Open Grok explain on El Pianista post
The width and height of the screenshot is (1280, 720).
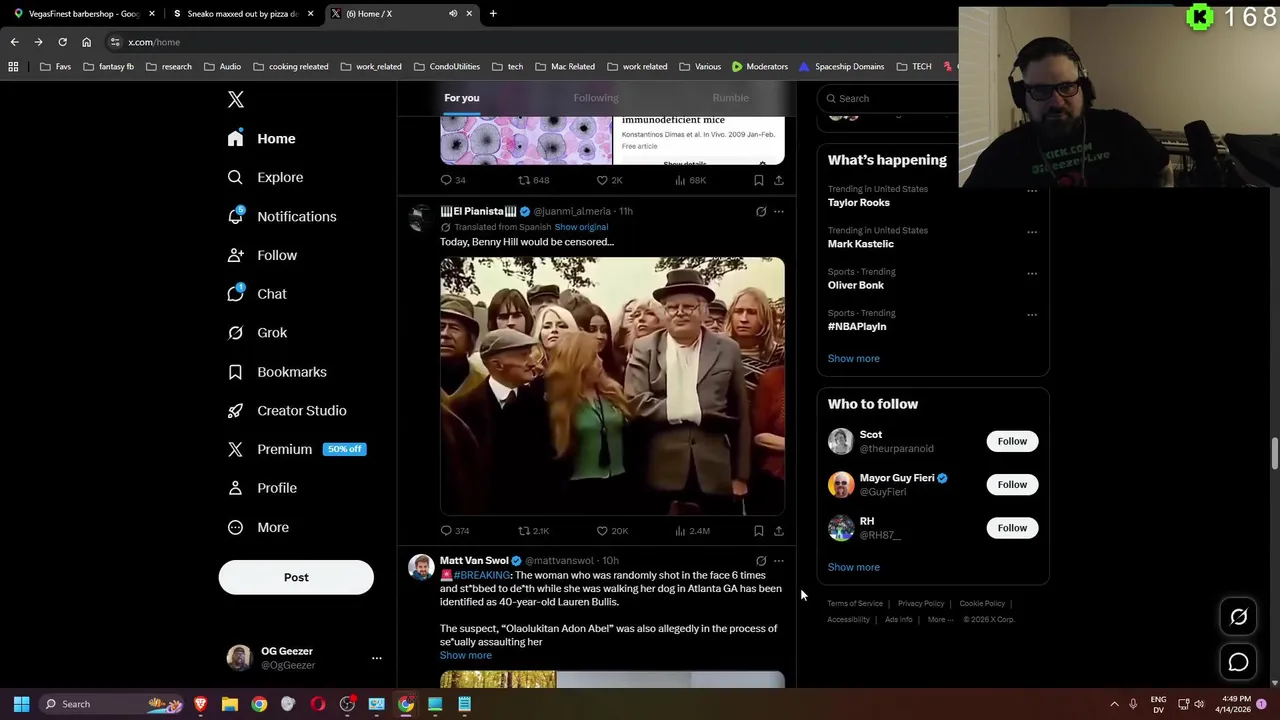761,212
